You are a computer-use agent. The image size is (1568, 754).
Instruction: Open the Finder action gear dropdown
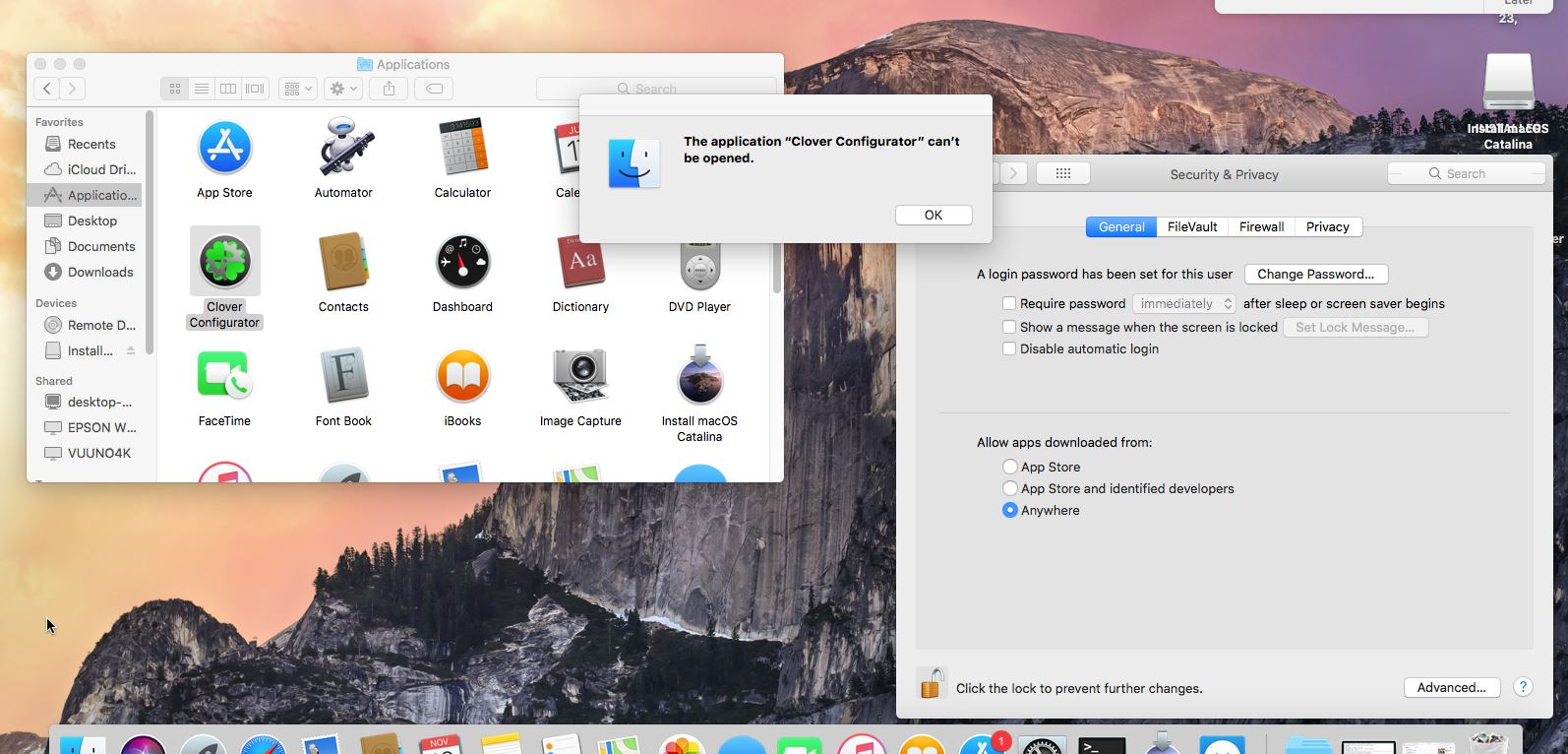pos(343,89)
